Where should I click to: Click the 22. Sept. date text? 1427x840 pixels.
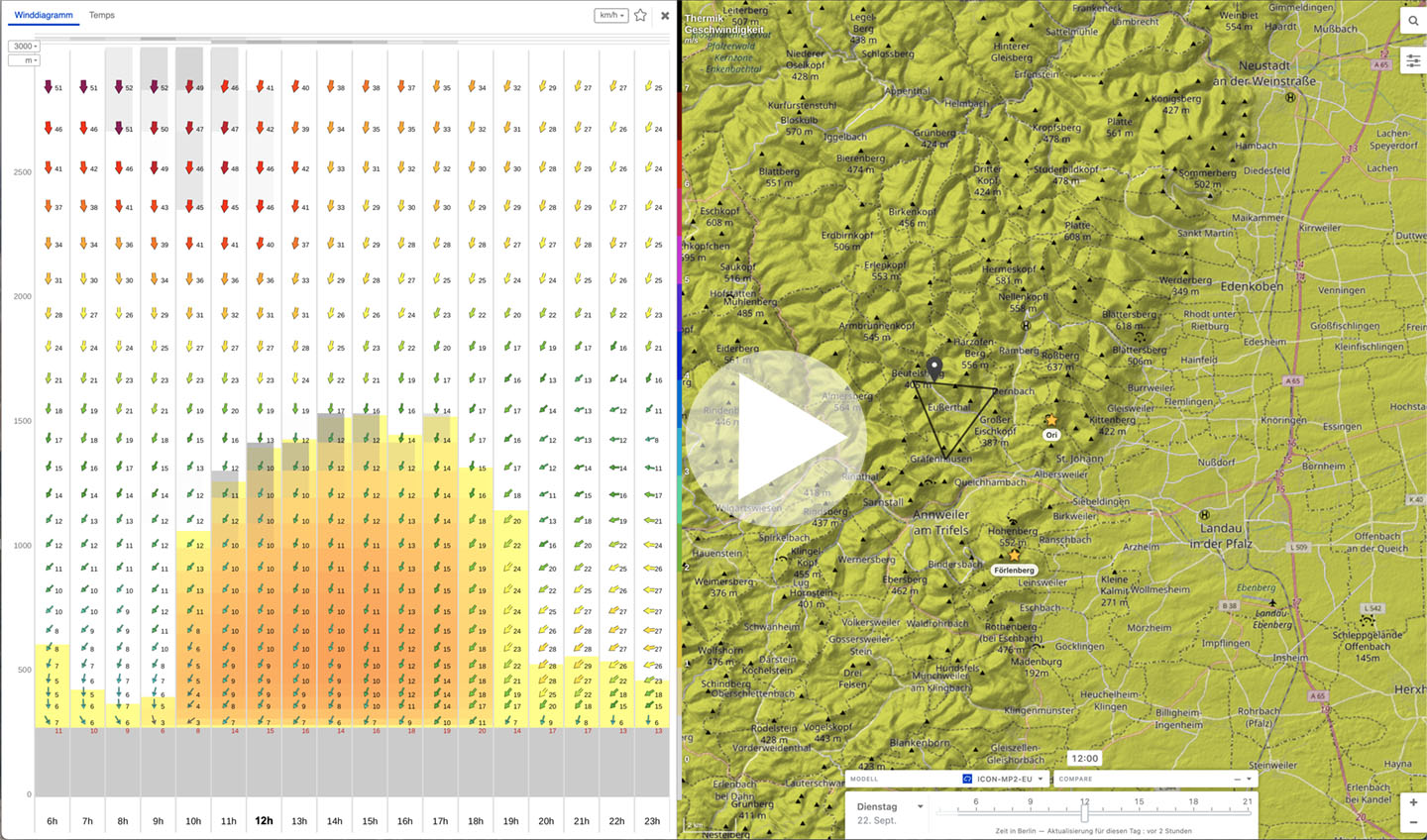tap(876, 820)
